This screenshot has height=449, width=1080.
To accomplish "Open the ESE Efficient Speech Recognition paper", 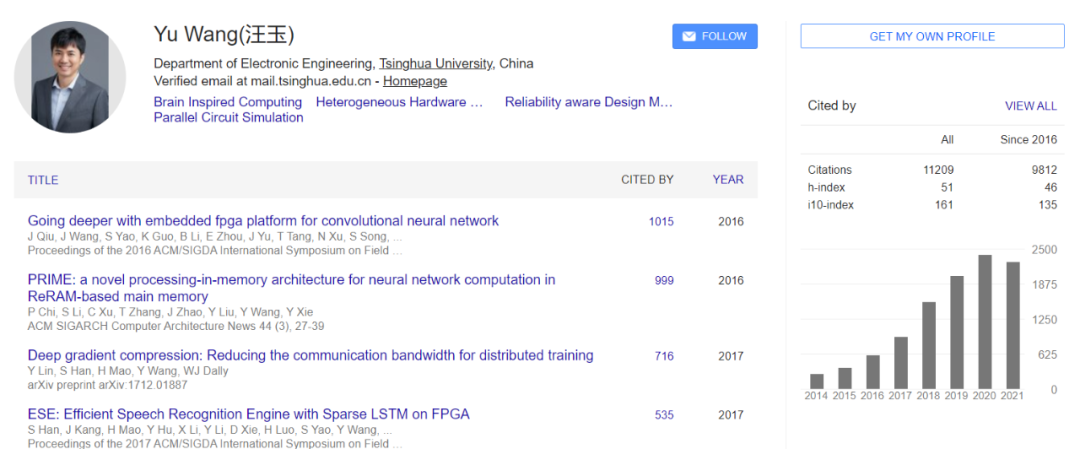I will 249,415.
